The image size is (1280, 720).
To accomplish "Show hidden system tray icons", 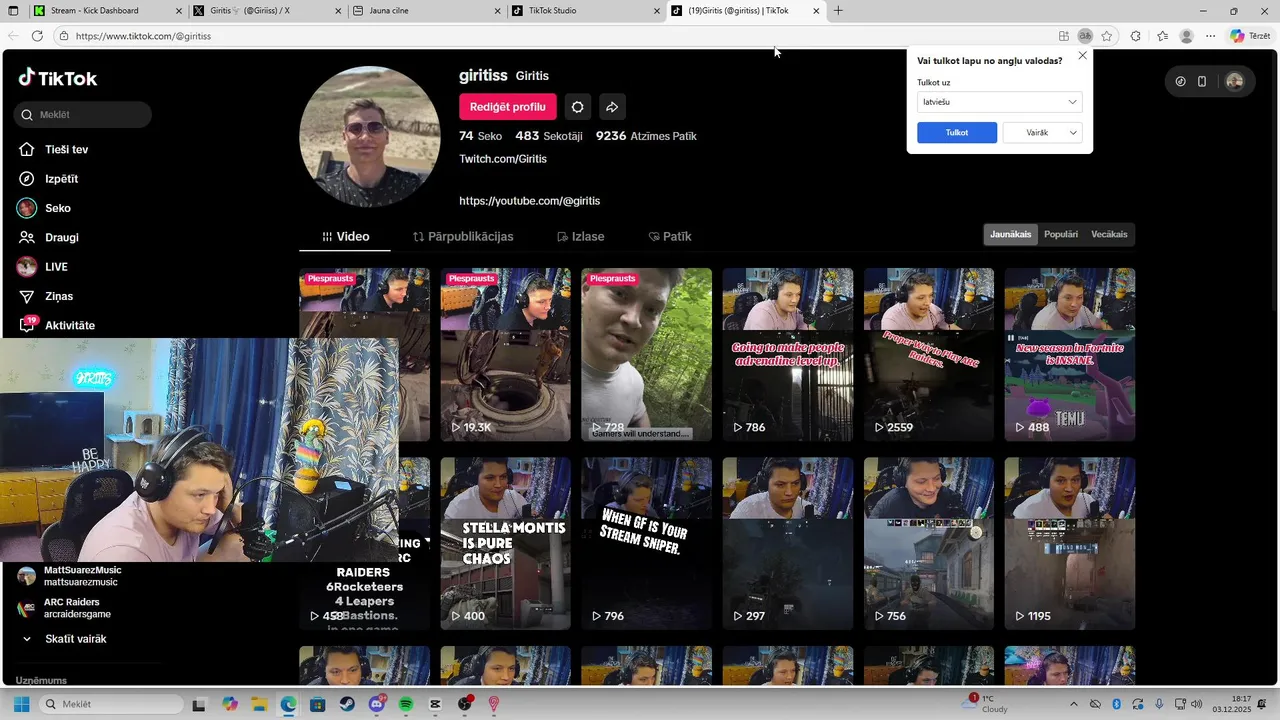I will coord(1074,704).
